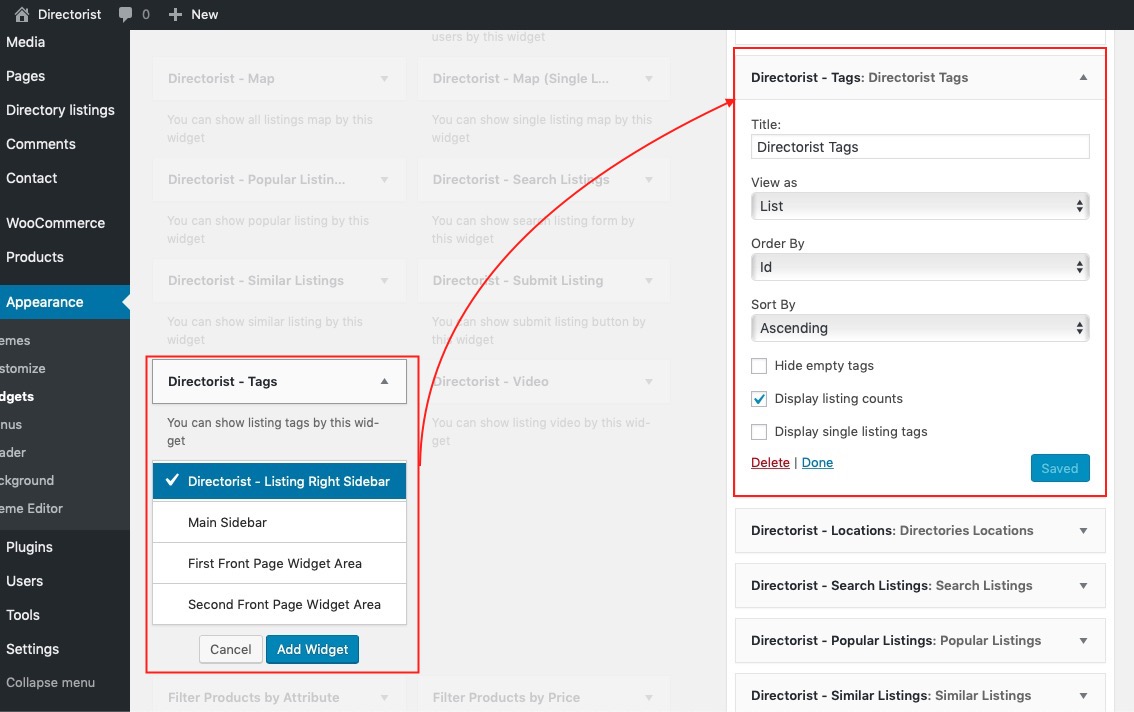Expand the Directorist - Video widget arrow
The image size is (1134, 712).
pyautogui.click(x=649, y=381)
